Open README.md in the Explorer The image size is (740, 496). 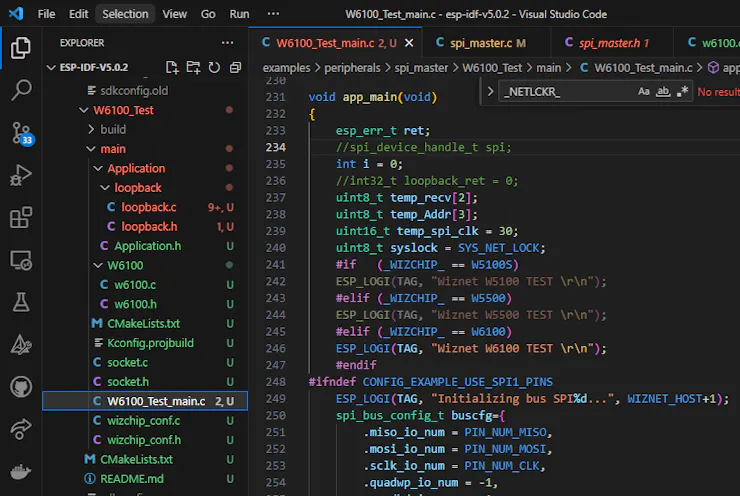pos(145,479)
